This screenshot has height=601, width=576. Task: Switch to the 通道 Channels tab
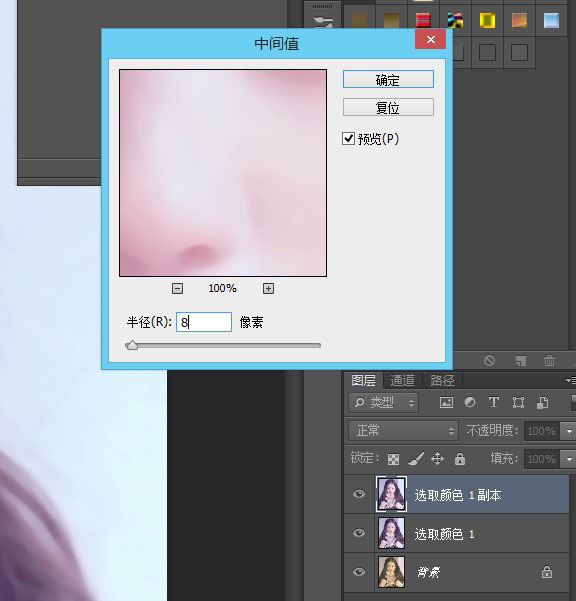(402, 380)
